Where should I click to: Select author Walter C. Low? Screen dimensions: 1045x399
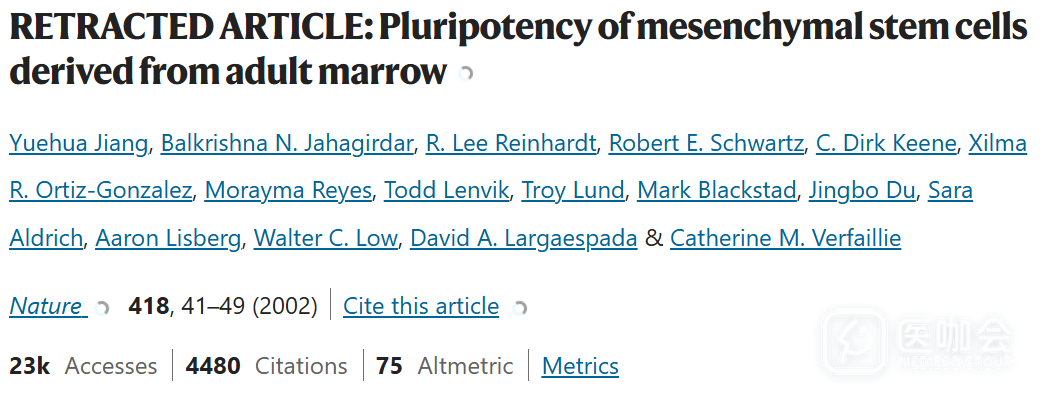click(x=325, y=238)
